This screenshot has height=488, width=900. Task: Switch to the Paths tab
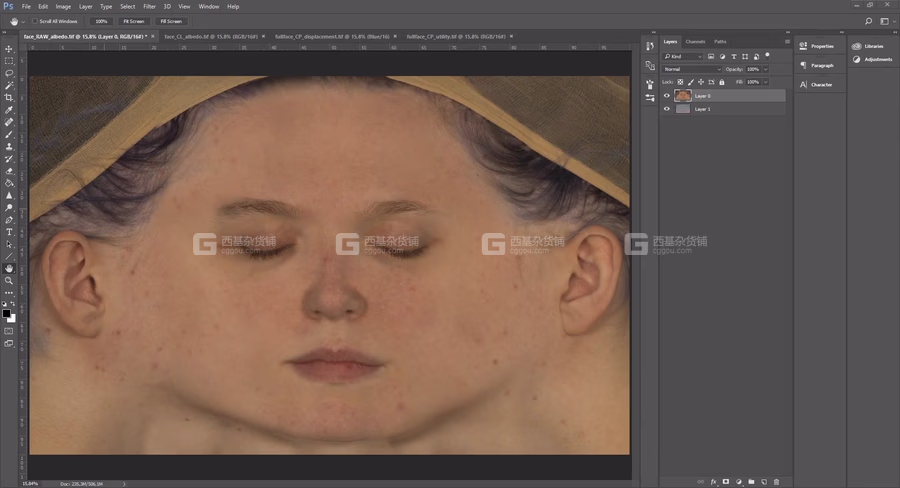pyautogui.click(x=720, y=41)
